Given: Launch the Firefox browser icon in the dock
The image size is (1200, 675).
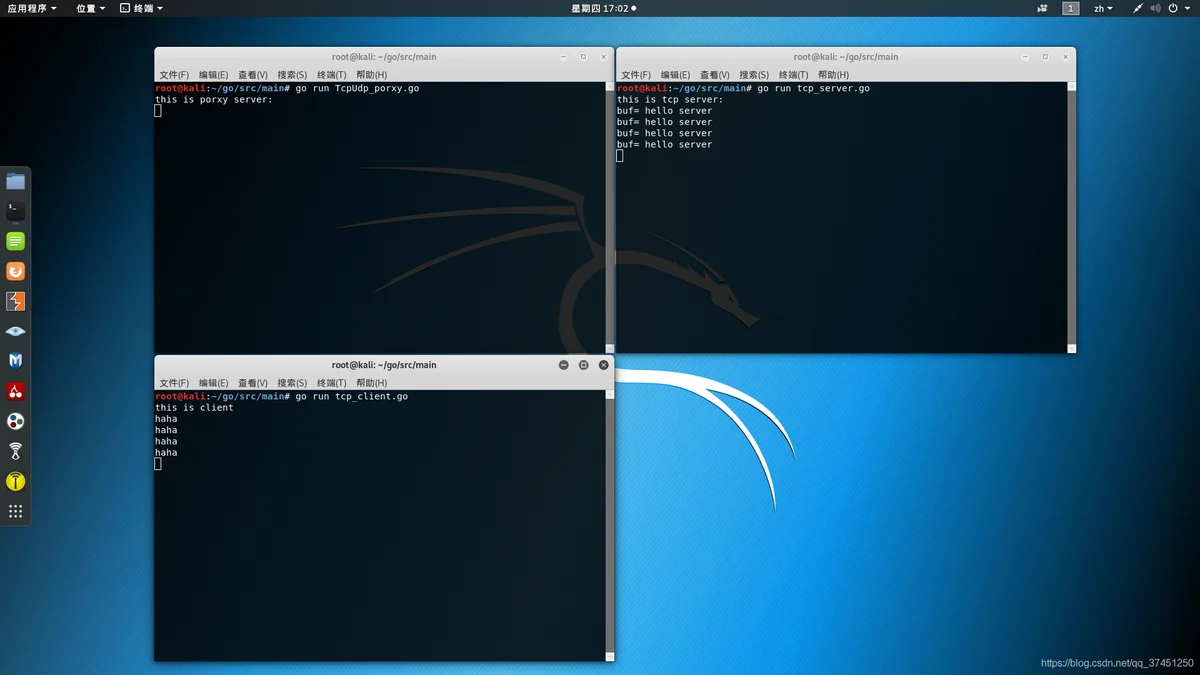Looking at the screenshot, I should pyautogui.click(x=15, y=271).
